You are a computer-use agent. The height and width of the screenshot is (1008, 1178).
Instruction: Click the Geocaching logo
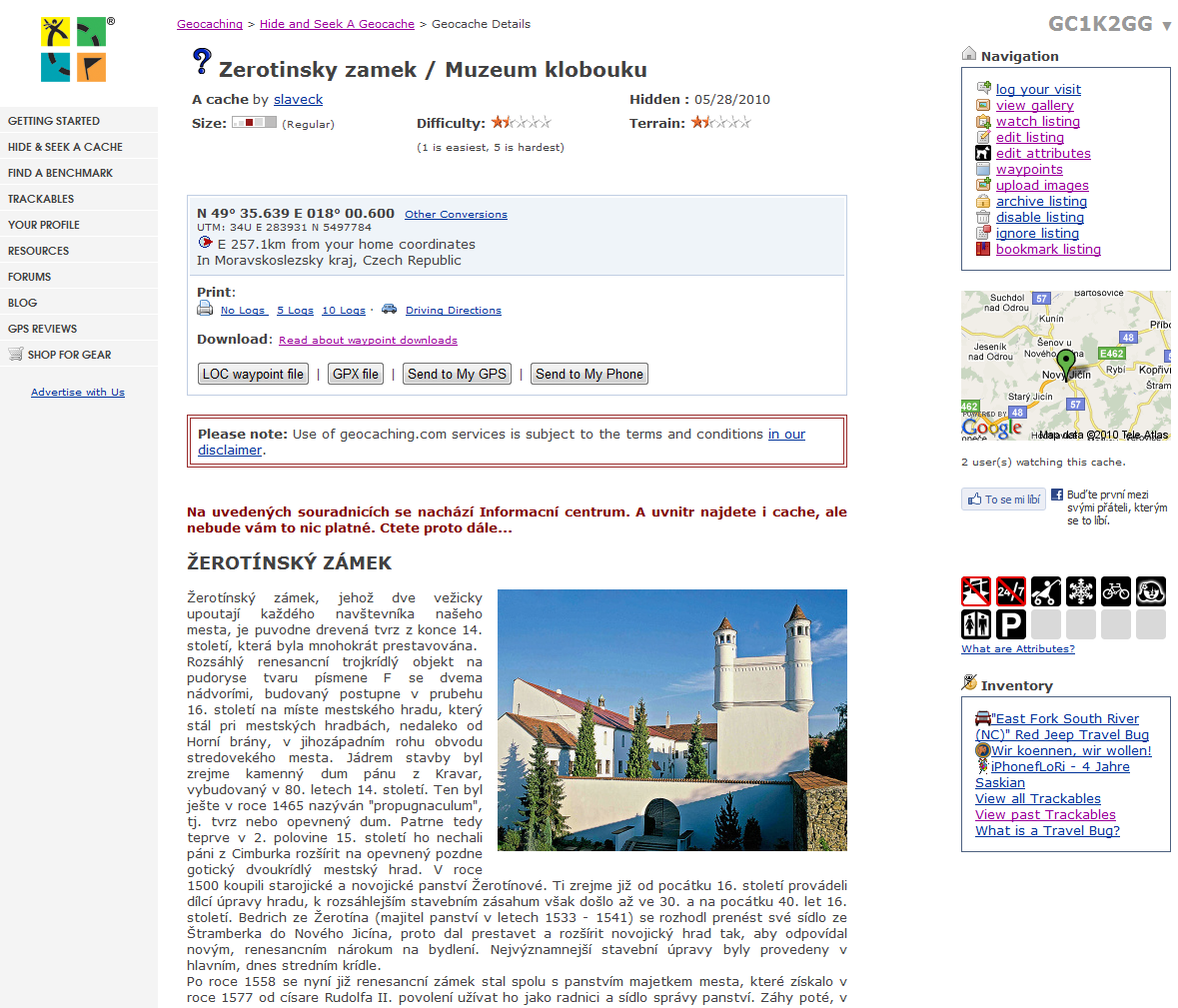74,50
